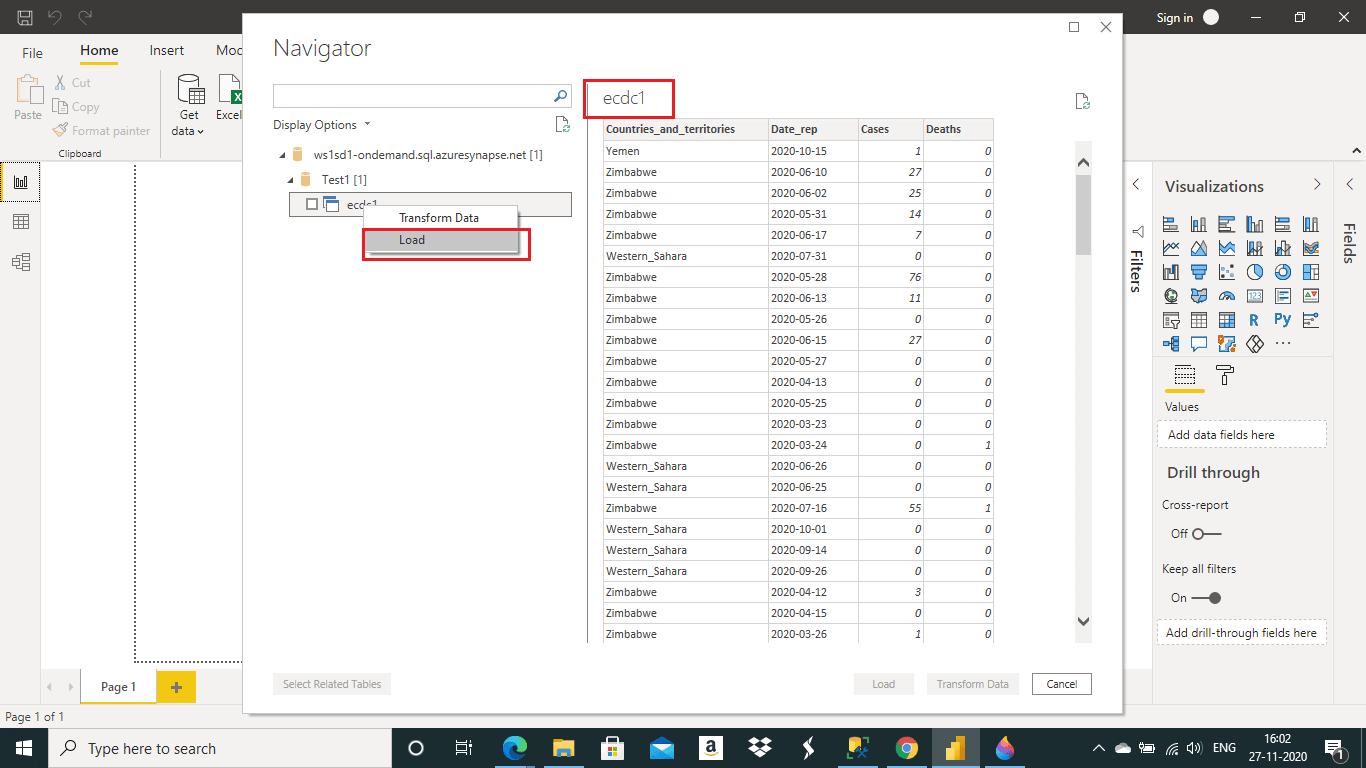Switch to the Insert ribbon tab
The width and height of the screenshot is (1366, 768).
pyautogui.click(x=167, y=51)
